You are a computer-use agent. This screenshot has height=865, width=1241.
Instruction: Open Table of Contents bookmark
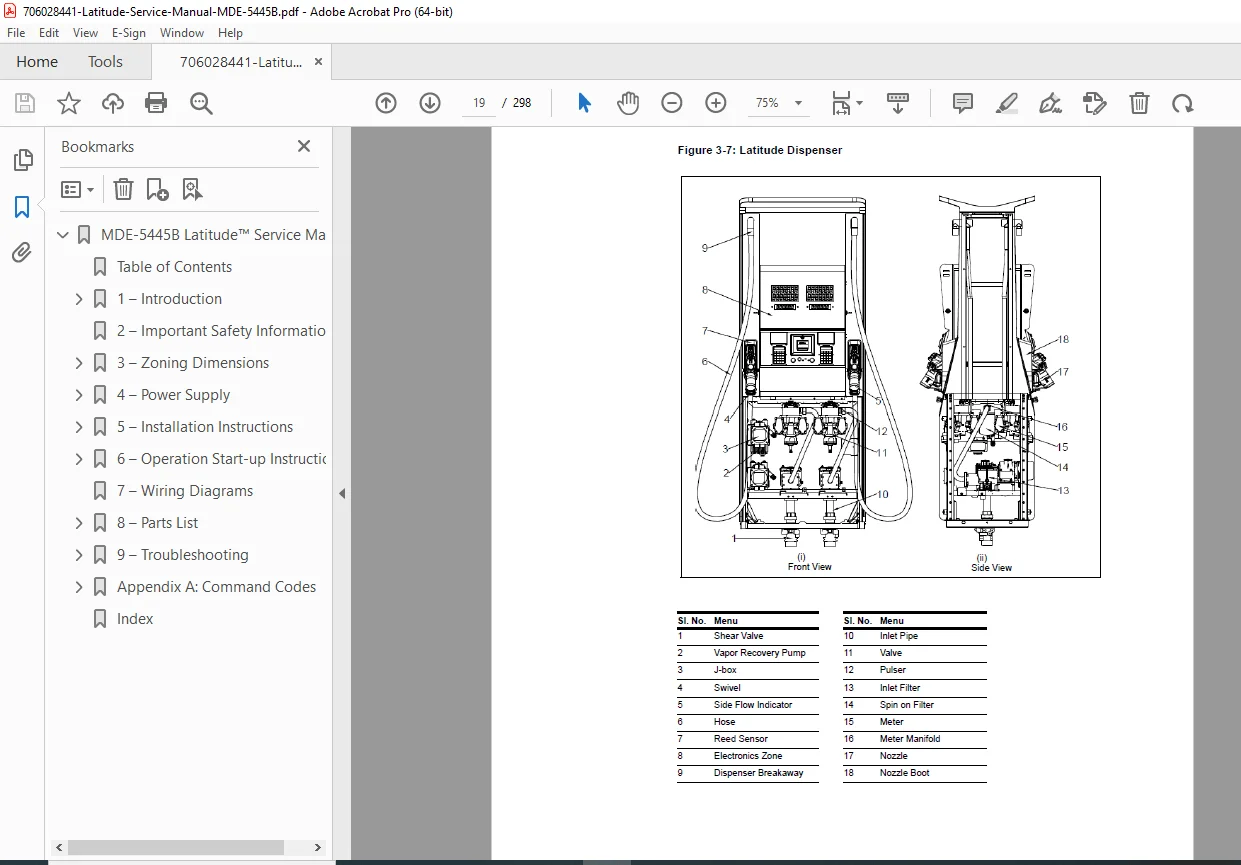point(174,267)
